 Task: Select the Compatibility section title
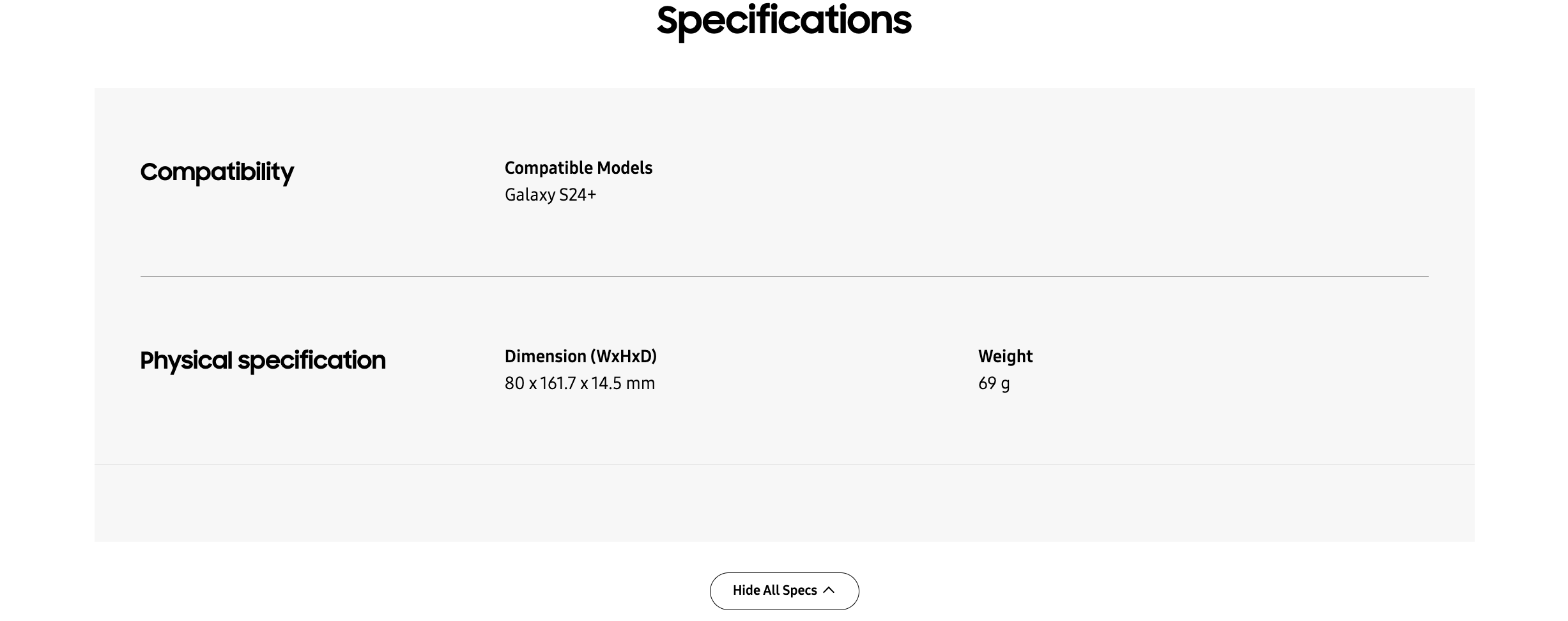click(217, 172)
